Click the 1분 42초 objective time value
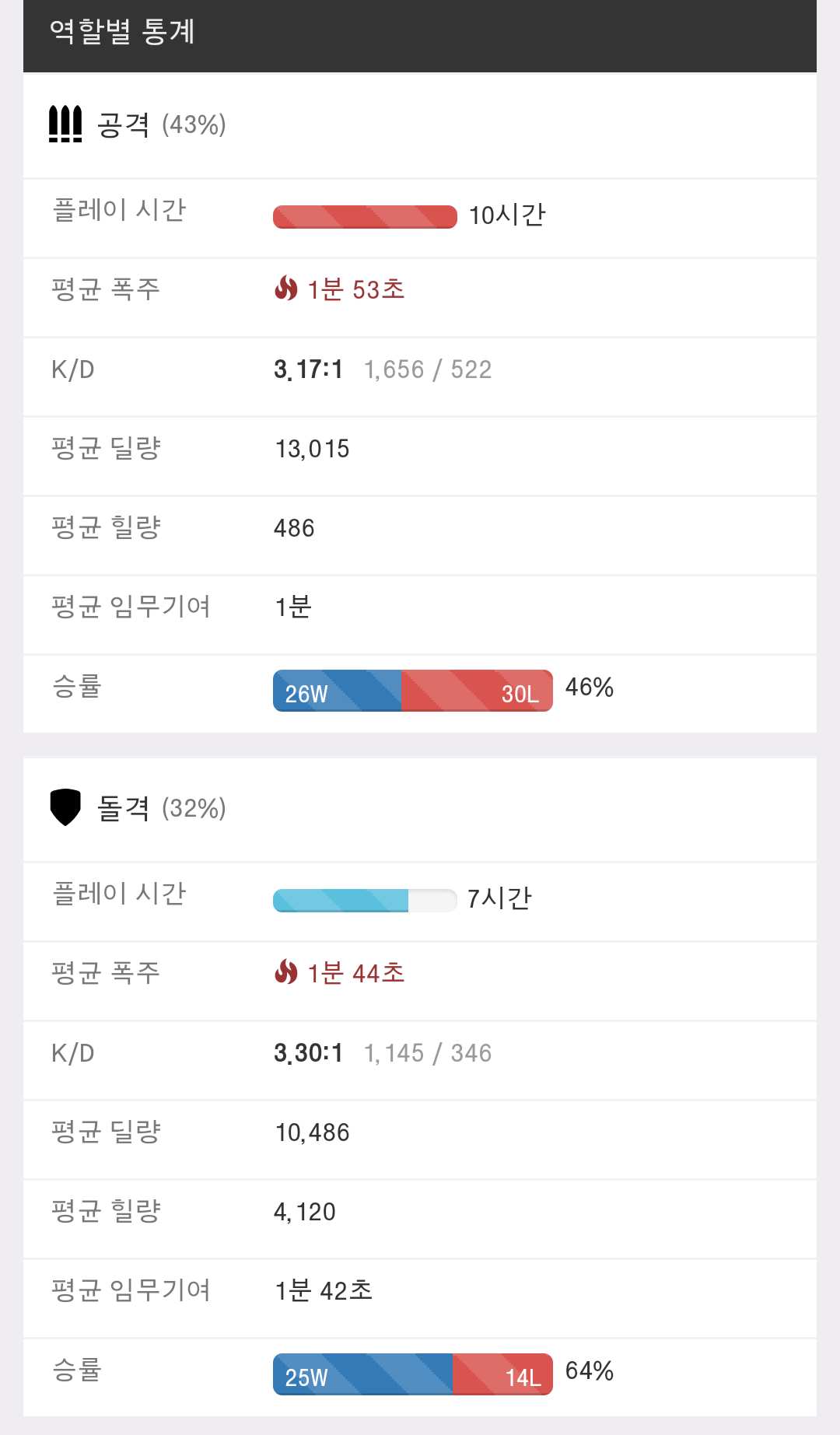 click(x=324, y=1291)
